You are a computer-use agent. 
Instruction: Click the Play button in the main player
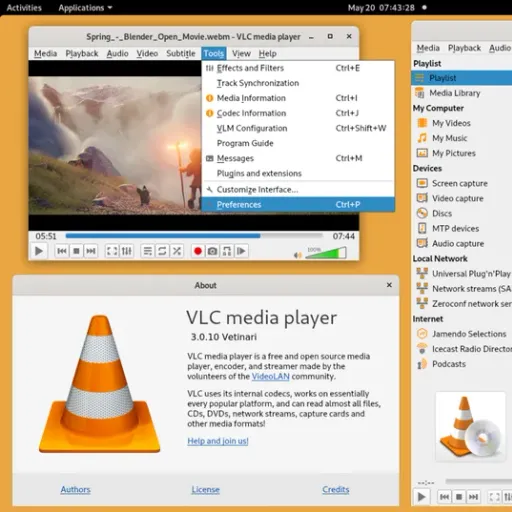tap(39, 251)
